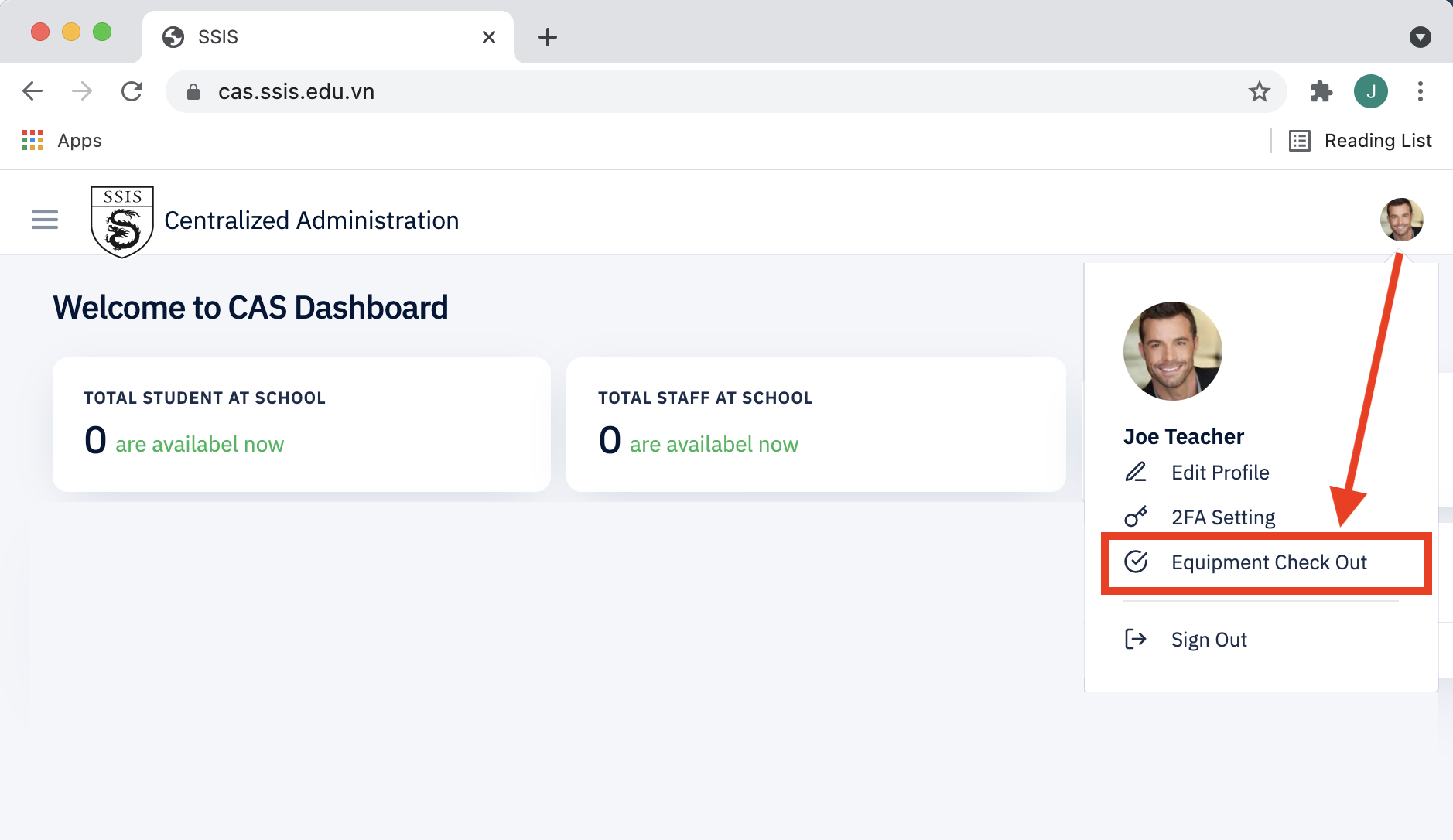Click the Sign Out arrow icon
Image resolution: width=1453 pixels, height=840 pixels.
coord(1135,639)
